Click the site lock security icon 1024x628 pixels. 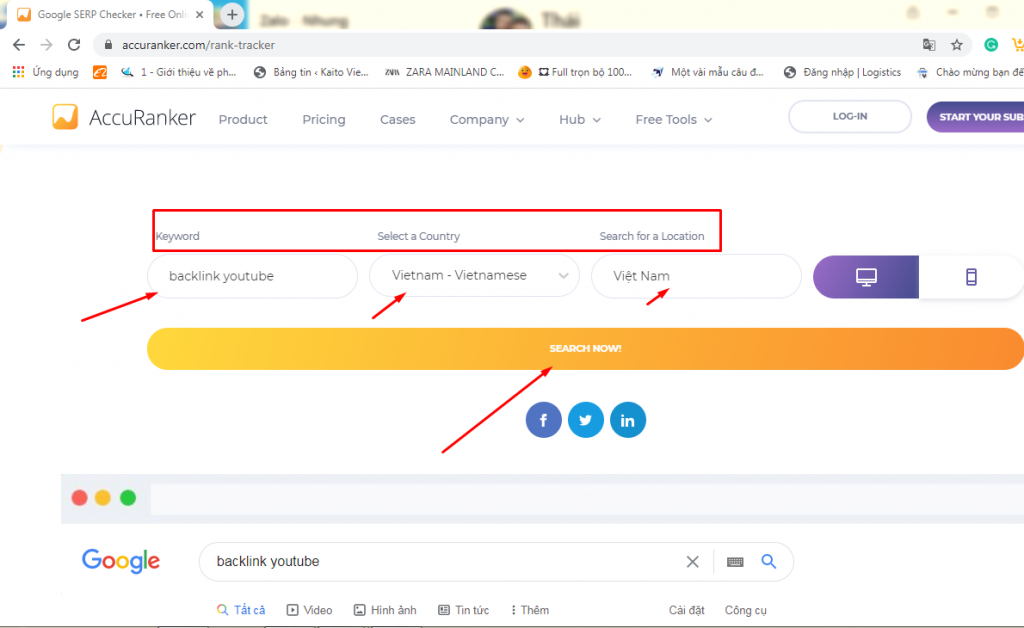pyautogui.click(x=108, y=45)
